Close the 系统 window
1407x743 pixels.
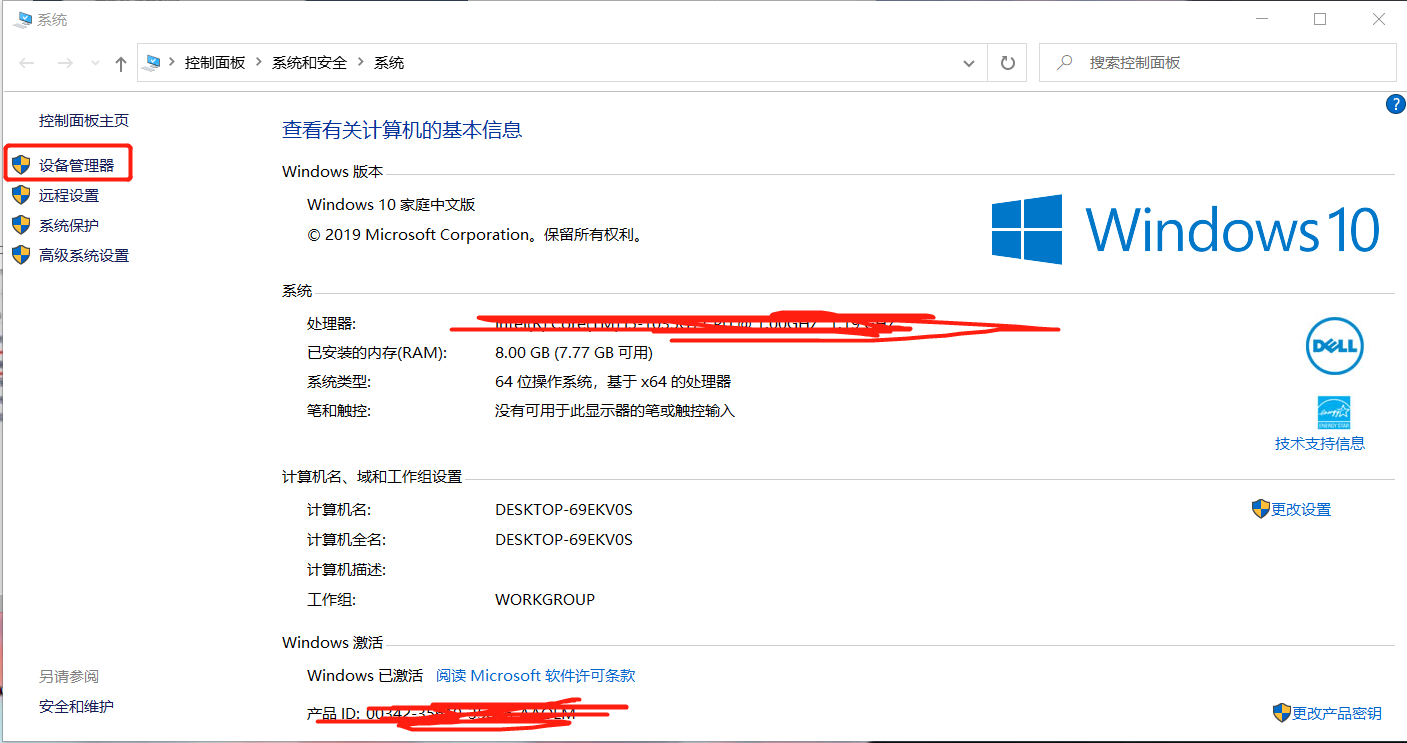click(x=1378, y=19)
